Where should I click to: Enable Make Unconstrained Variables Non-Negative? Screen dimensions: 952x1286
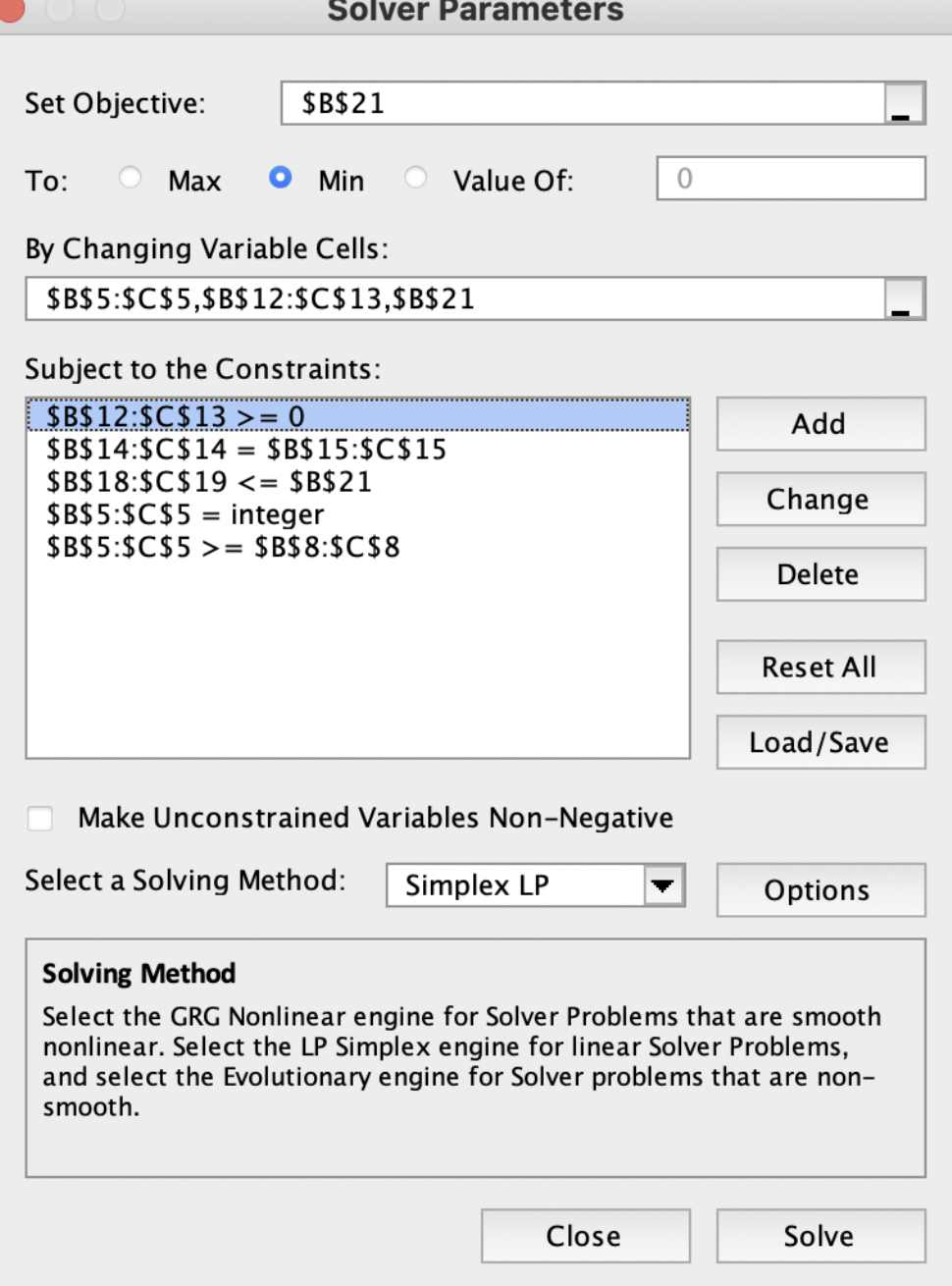[39, 817]
